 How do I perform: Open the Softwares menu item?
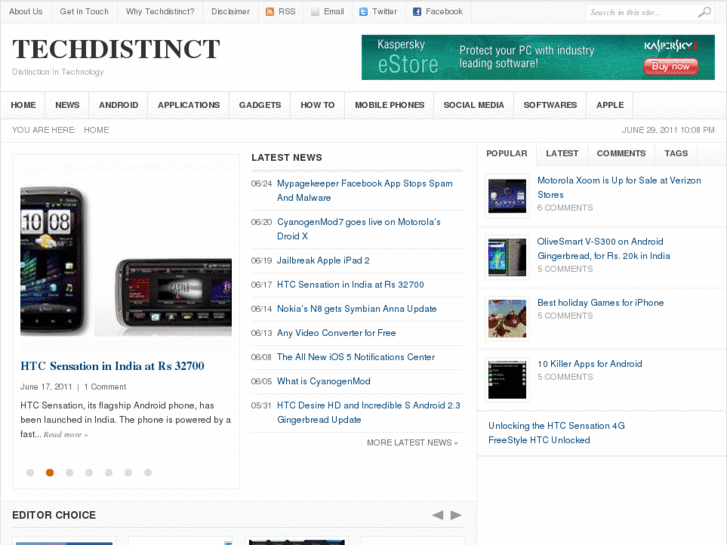550,105
